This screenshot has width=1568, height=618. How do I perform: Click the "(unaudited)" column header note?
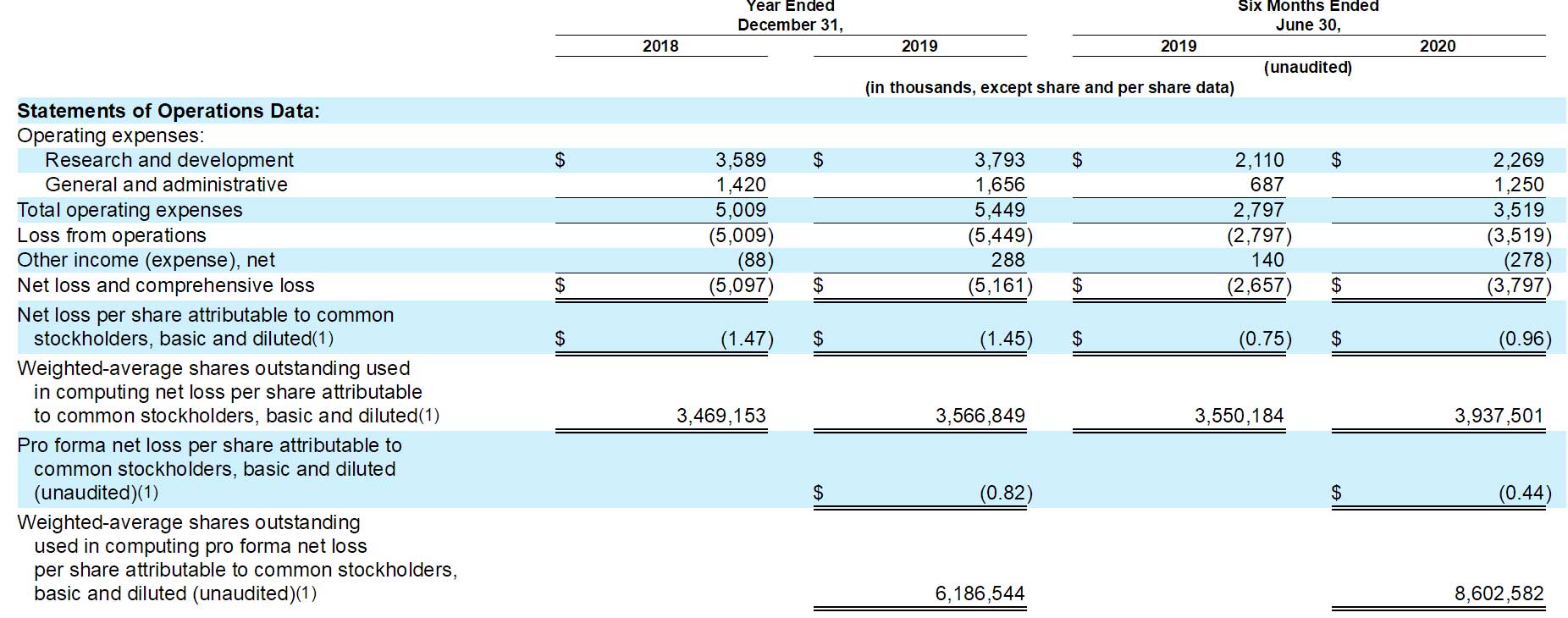click(x=1308, y=67)
